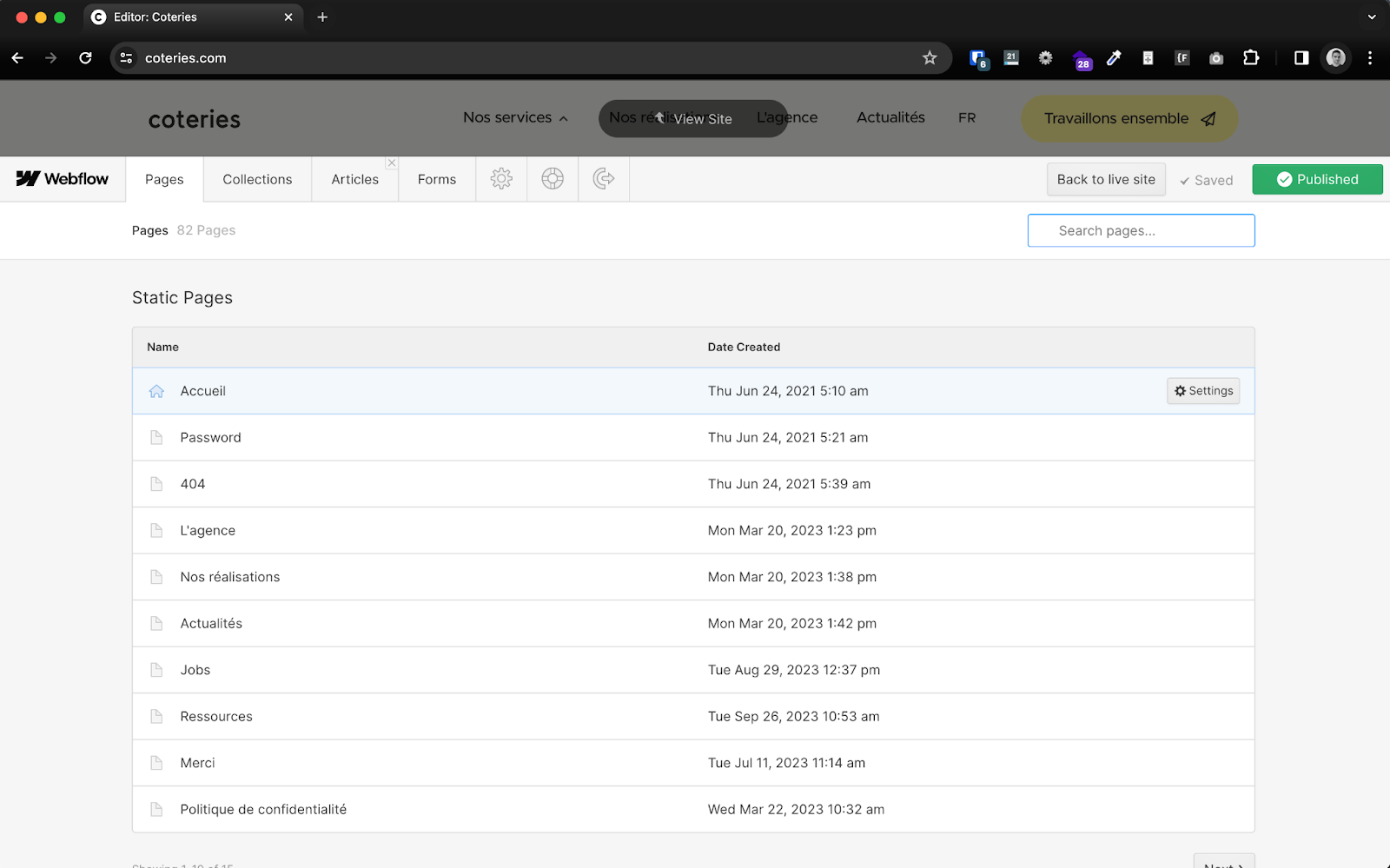The width and height of the screenshot is (1390, 868).
Task: Go back in browser history
Action: point(17,58)
